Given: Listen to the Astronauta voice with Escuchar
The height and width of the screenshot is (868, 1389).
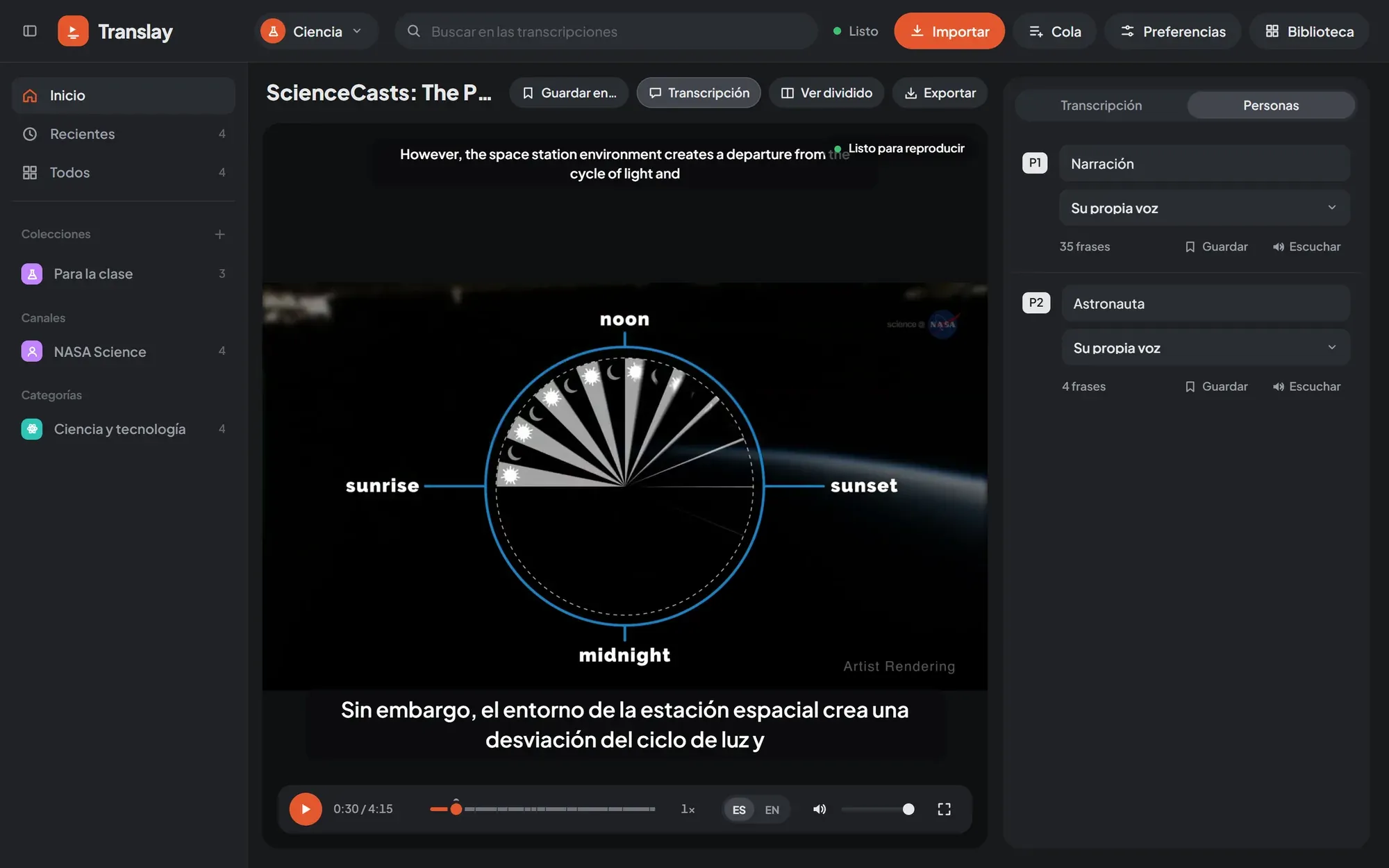Looking at the screenshot, I should click(1306, 387).
